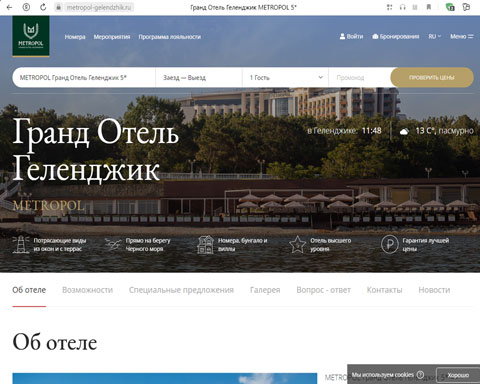Open the Галерея tab
This screenshot has width=480, height=384.
pos(265,290)
